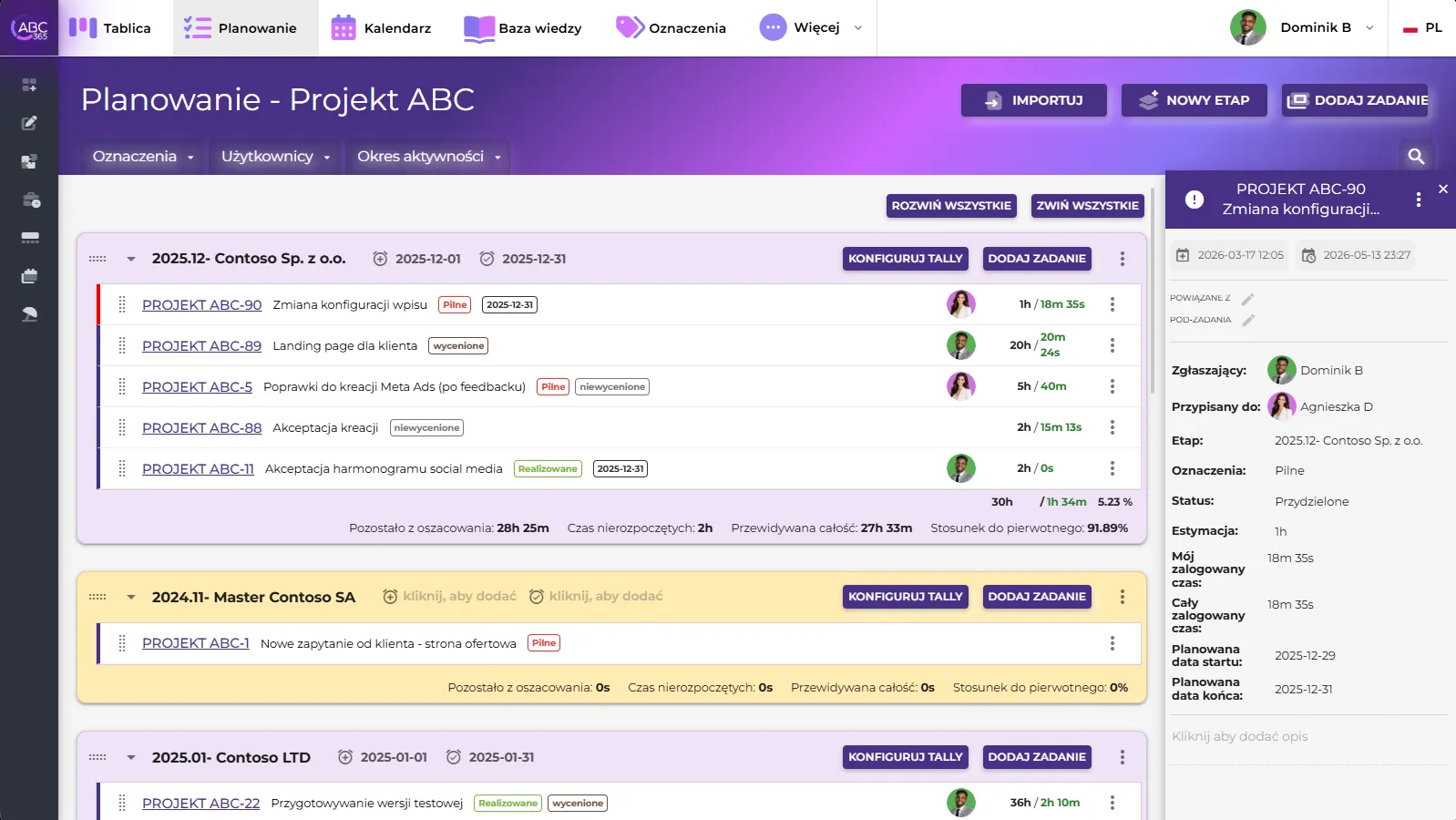Click the 2025-12-01 start date of Contoso Sp. z o.o.

click(x=428, y=259)
